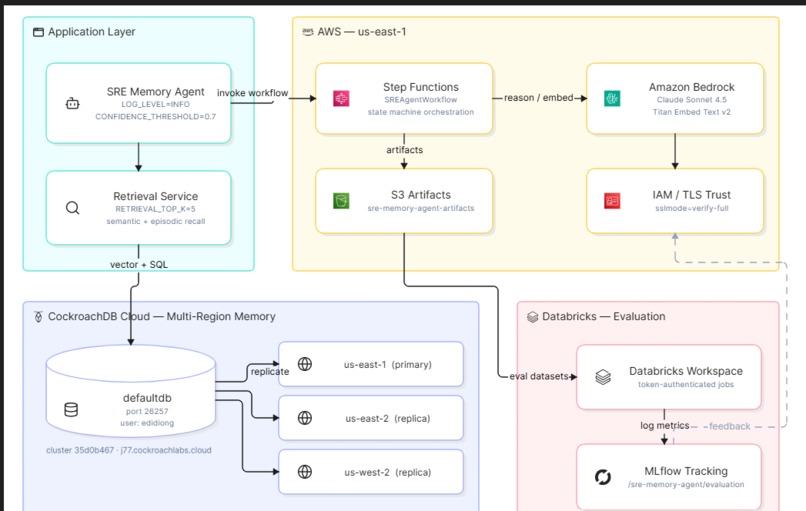Click the AWS logo beside us-east-1 title
This screenshot has height=511, width=806.
coord(308,32)
